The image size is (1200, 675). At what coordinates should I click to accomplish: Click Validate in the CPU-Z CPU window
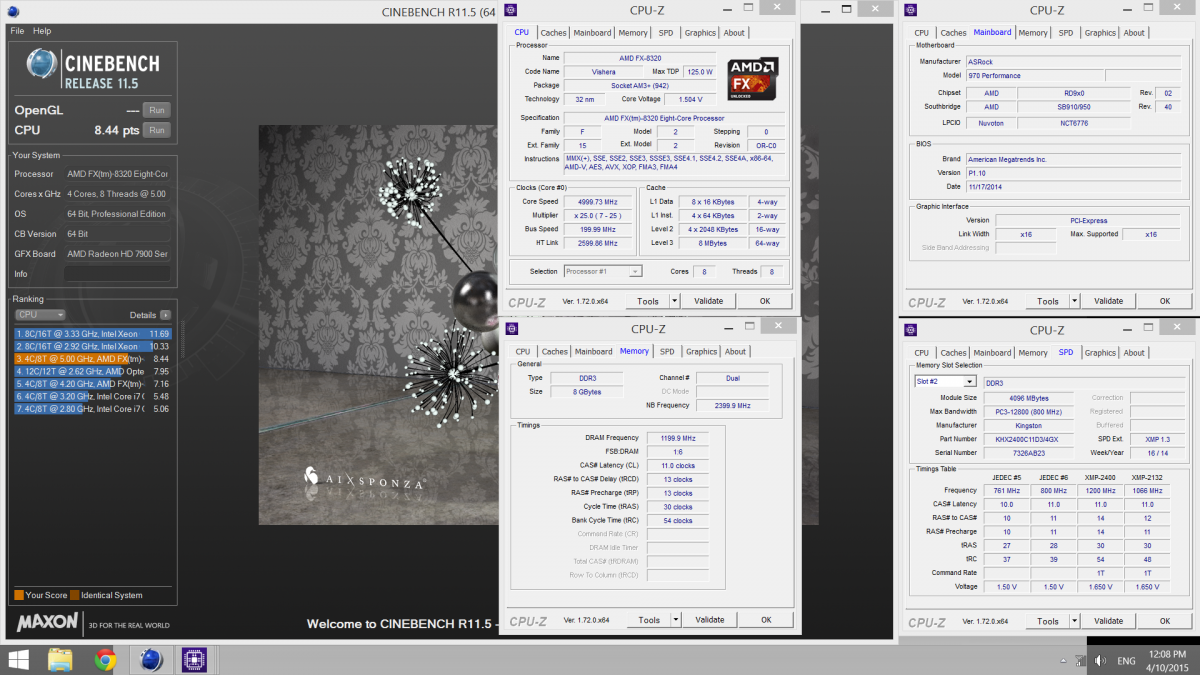pos(709,301)
